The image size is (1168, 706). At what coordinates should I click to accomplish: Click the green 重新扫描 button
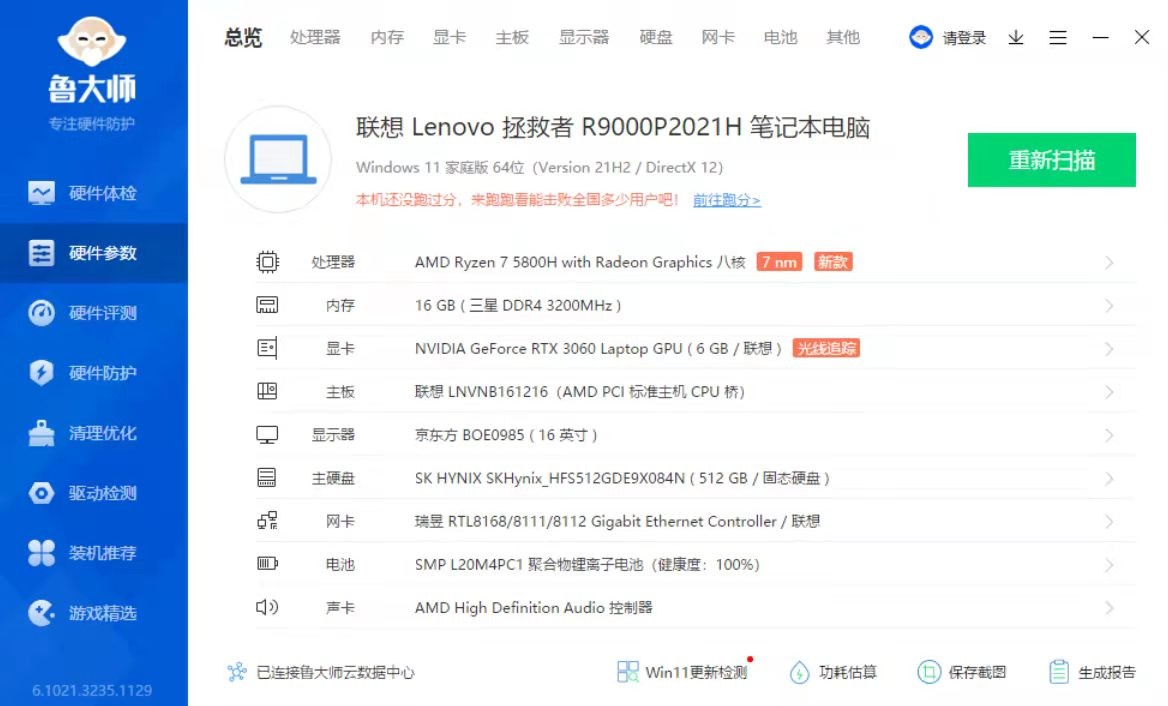tap(1051, 159)
